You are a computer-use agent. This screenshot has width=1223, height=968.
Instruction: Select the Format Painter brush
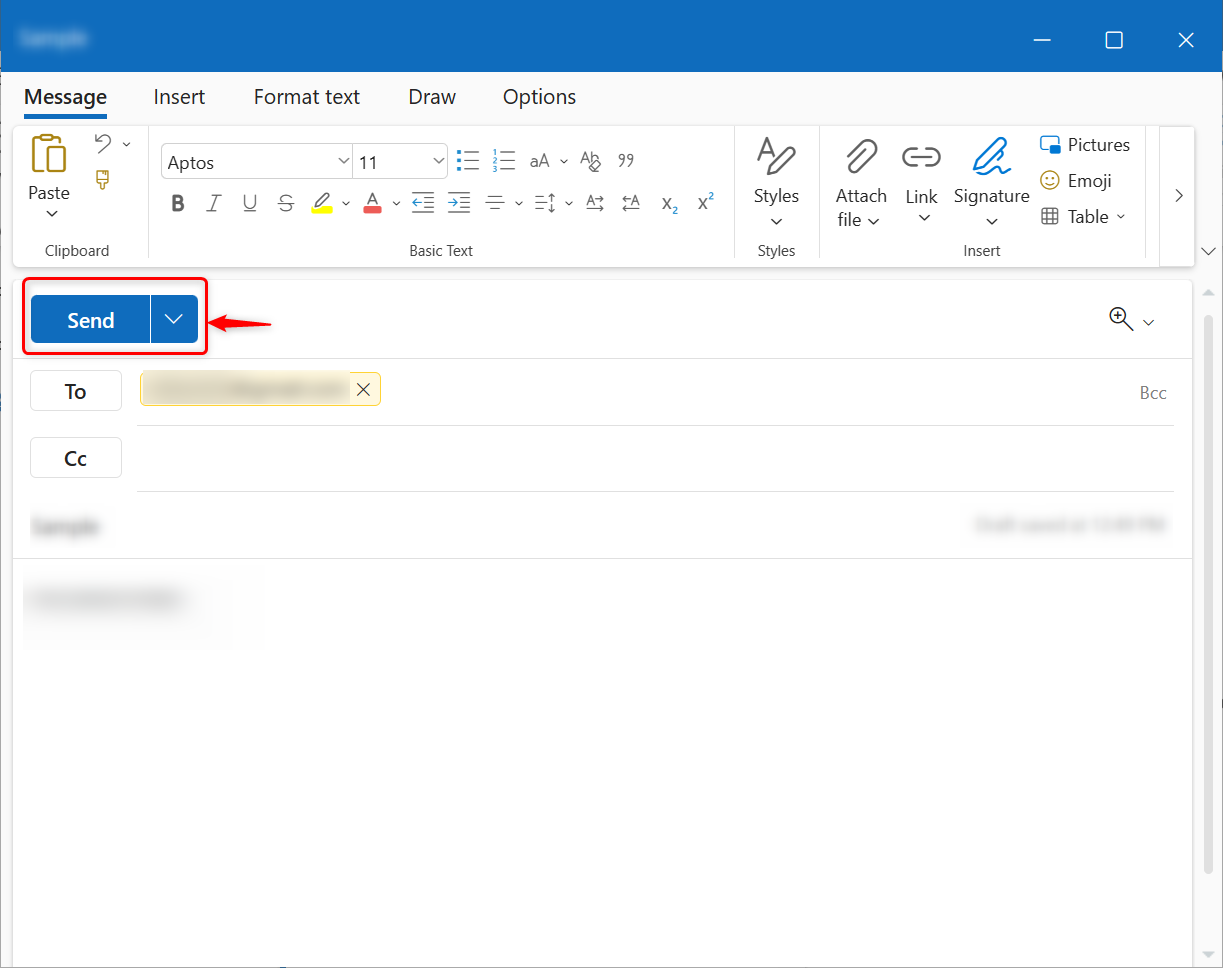[x=102, y=180]
